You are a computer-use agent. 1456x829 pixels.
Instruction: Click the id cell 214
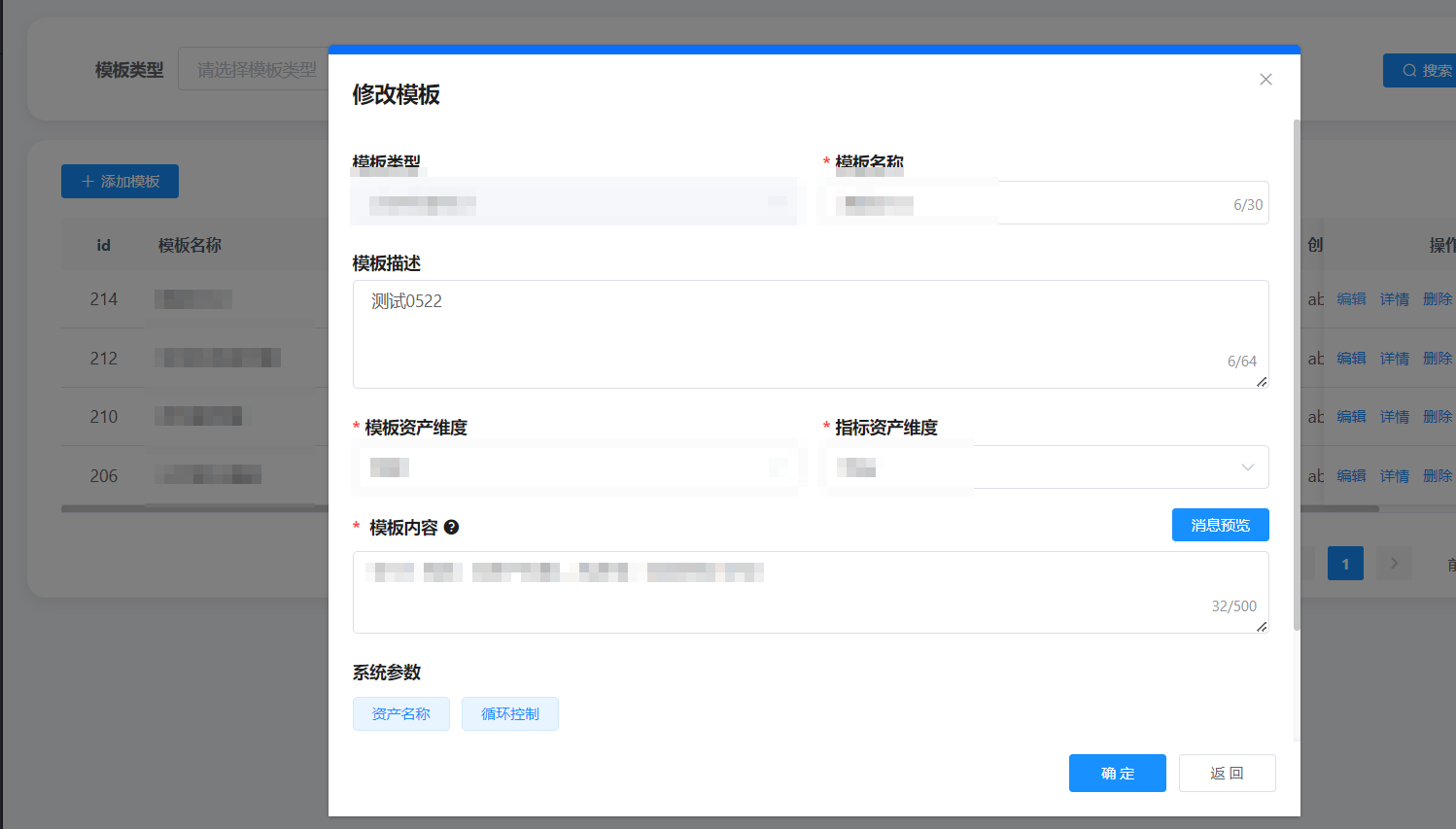pos(104,299)
